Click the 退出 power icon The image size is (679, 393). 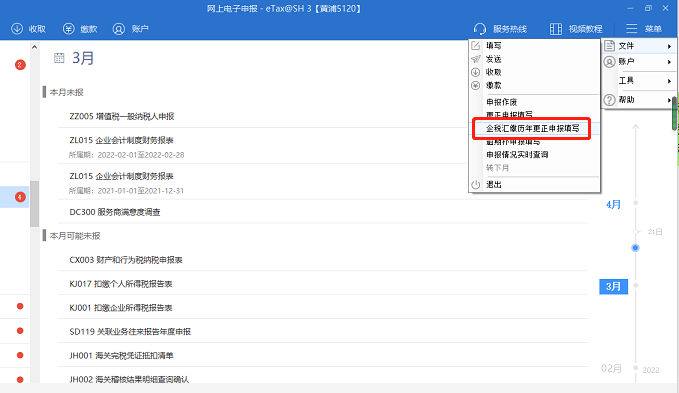point(475,184)
